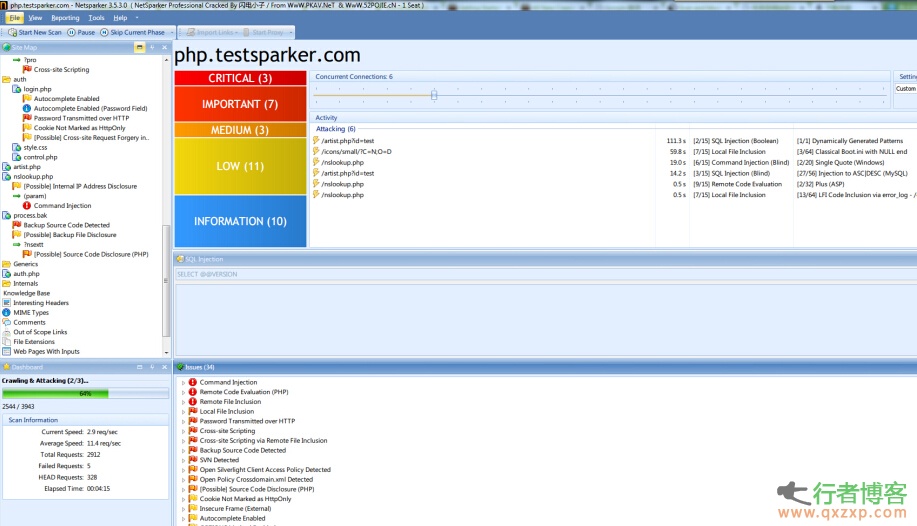Open Out of Scope Links
Viewport: 917px width, 526px height.
[40, 332]
